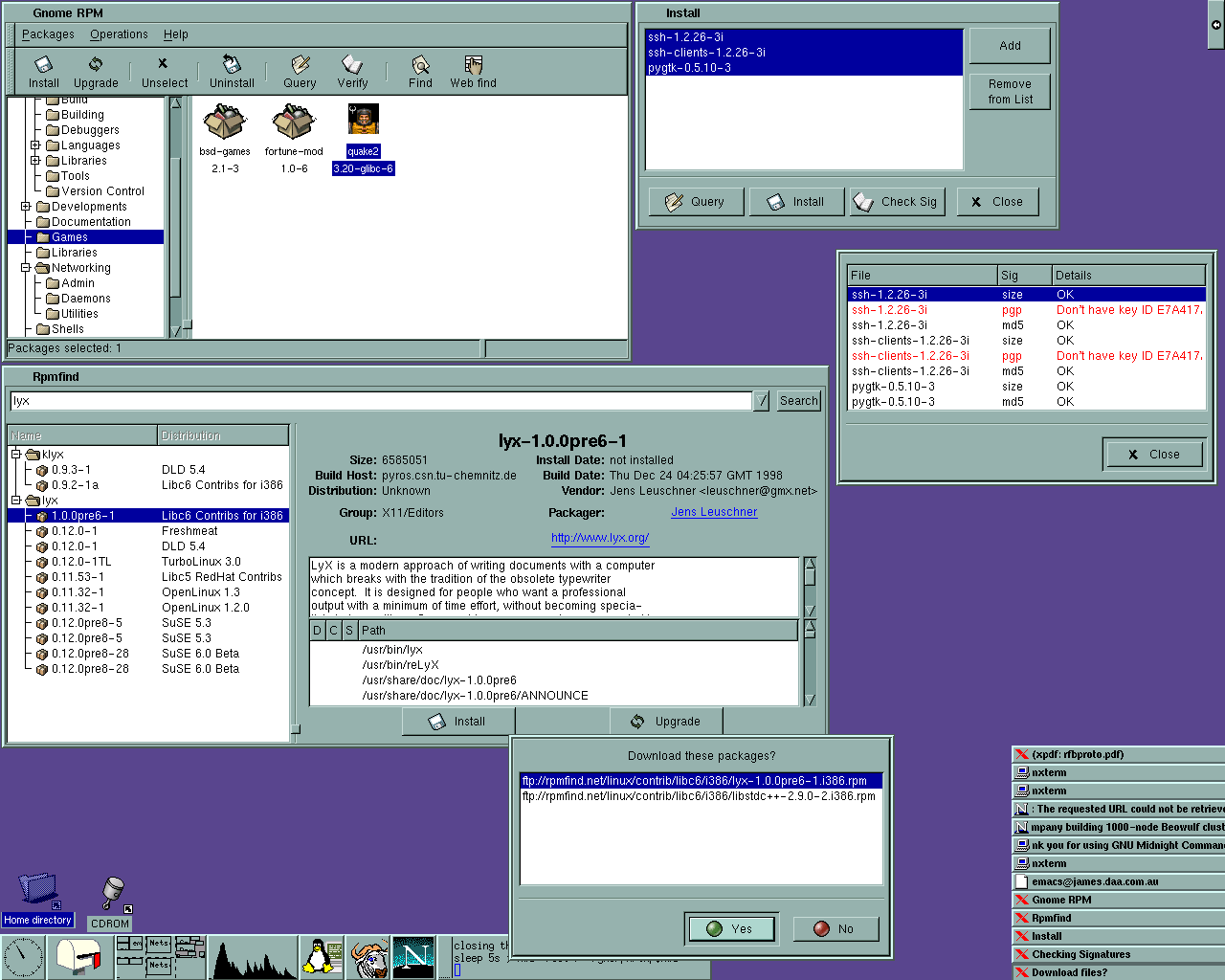The width and height of the screenshot is (1225, 980).
Task: Click the Verify toolbar icon
Action: click(352, 72)
